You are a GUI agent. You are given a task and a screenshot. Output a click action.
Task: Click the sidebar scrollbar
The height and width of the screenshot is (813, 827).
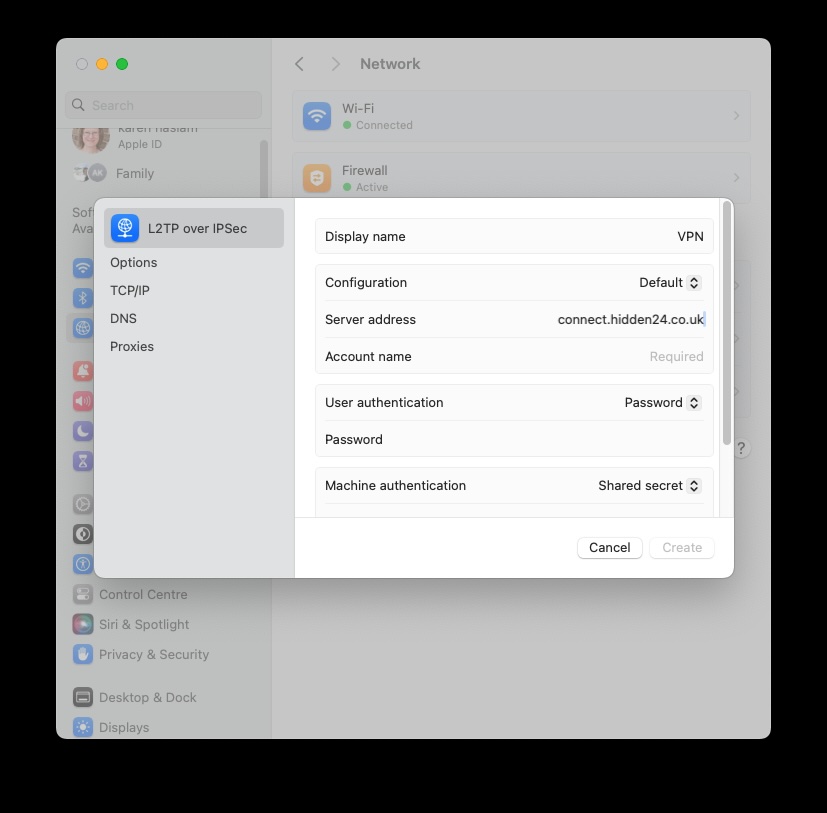click(x=264, y=169)
